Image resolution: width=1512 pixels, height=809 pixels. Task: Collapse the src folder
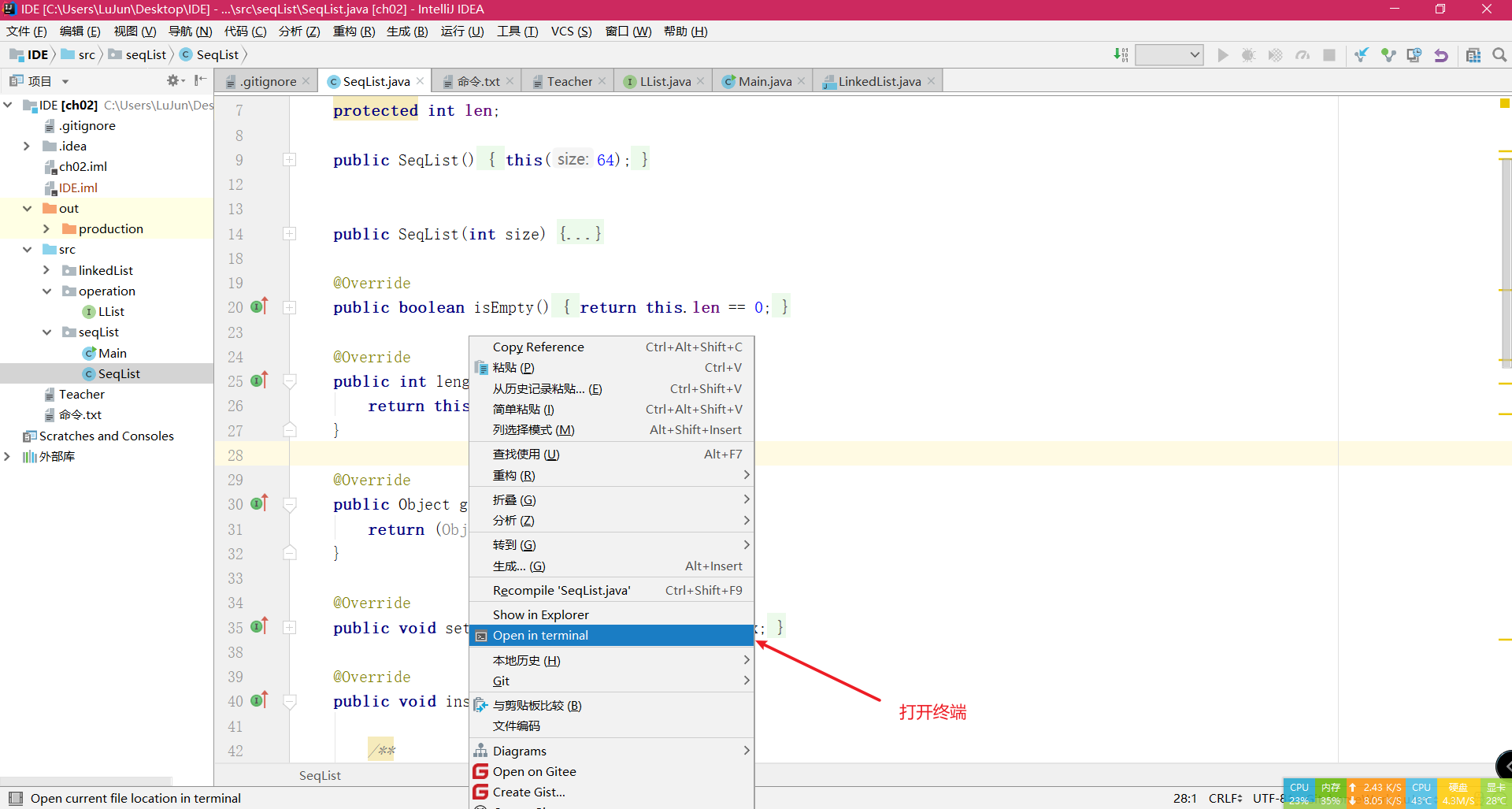[28, 249]
